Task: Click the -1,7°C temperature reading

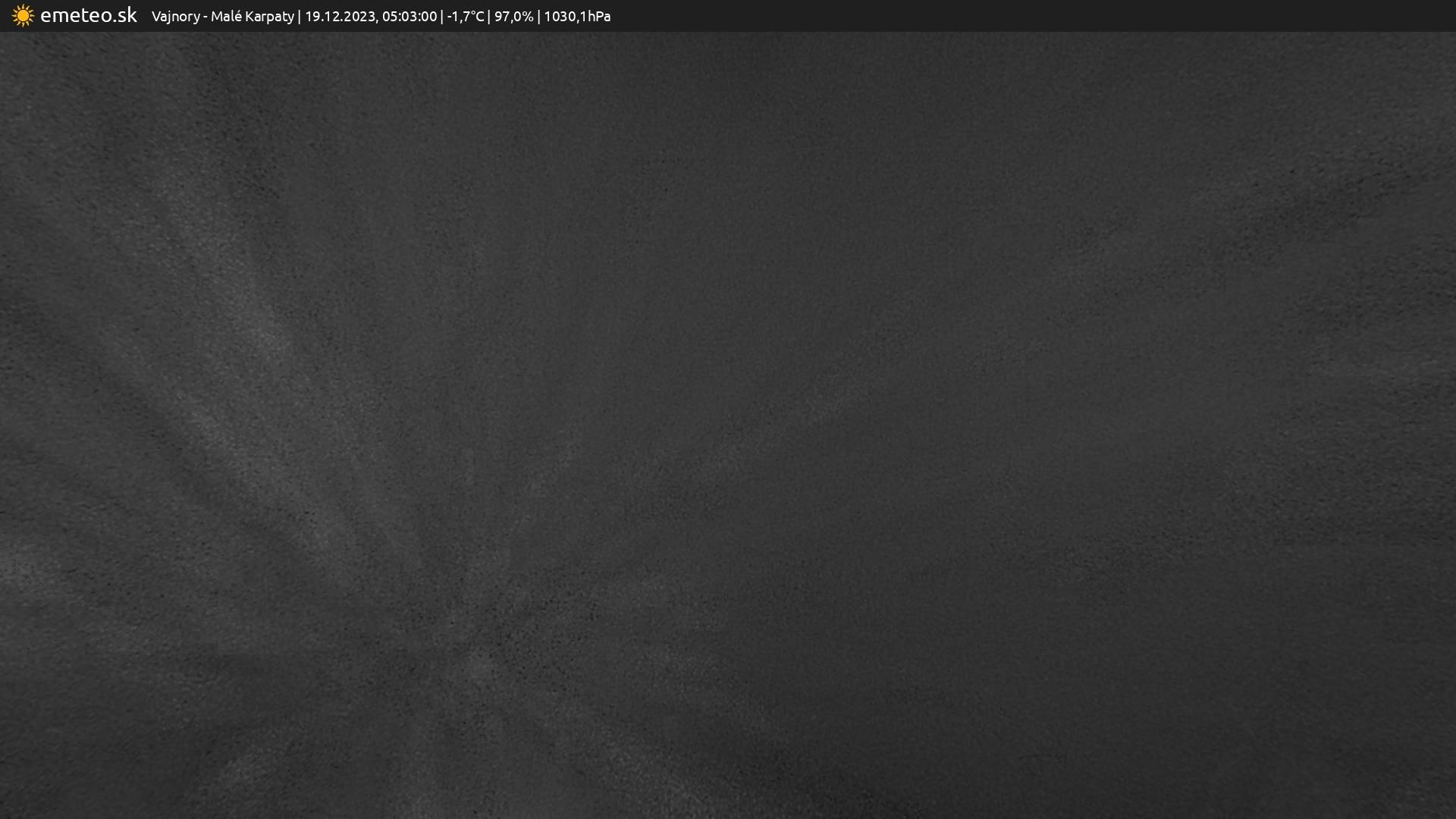Action: pyautogui.click(x=465, y=16)
